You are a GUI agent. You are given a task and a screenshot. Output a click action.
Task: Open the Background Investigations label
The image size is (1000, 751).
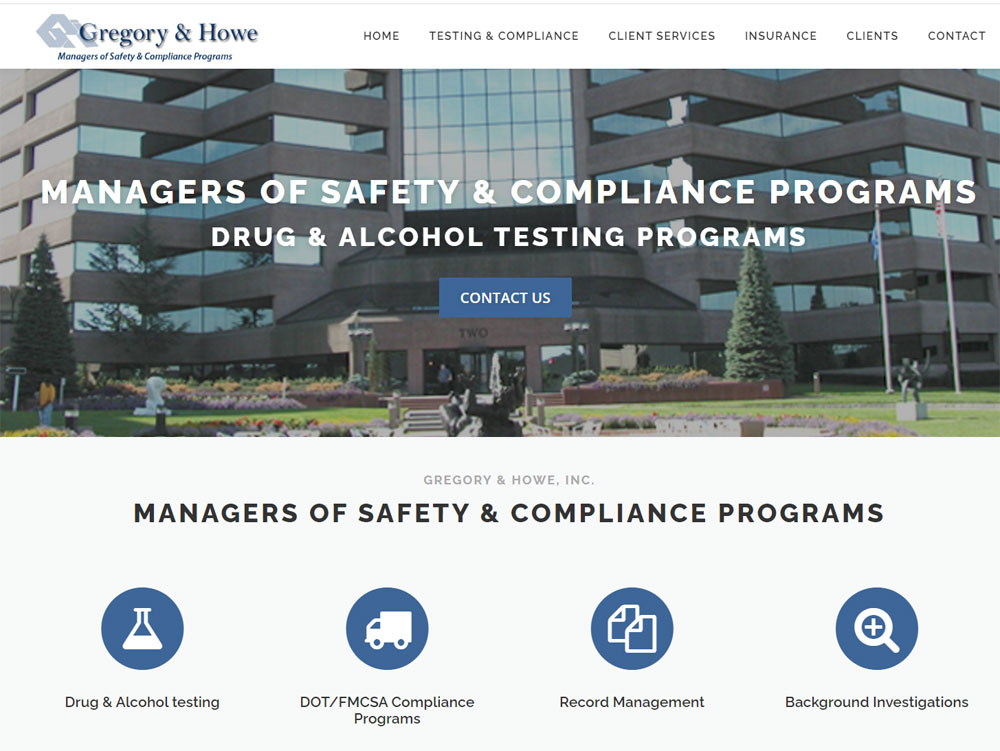(877, 702)
